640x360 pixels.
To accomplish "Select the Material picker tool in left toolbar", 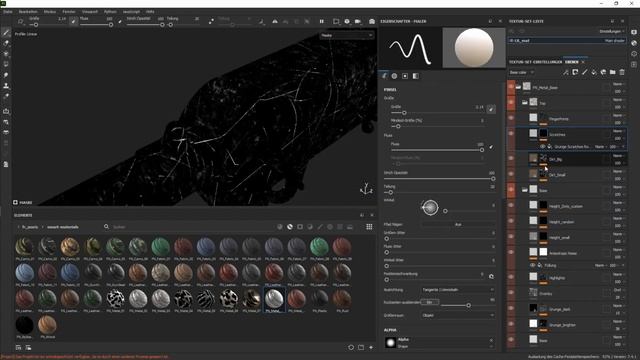I will click(6, 96).
